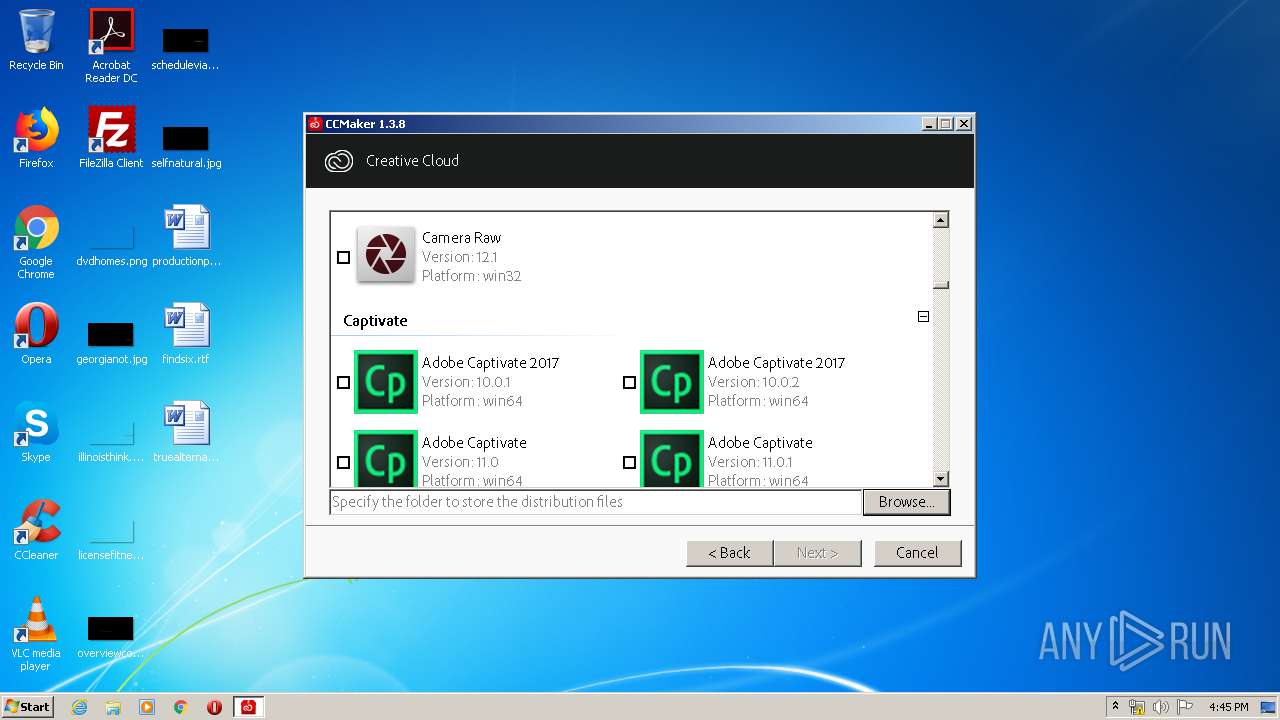Screen dimensions: 1280x720
Task: Click the CCMaker taskbar button
Action: click(x=248, y=707)
